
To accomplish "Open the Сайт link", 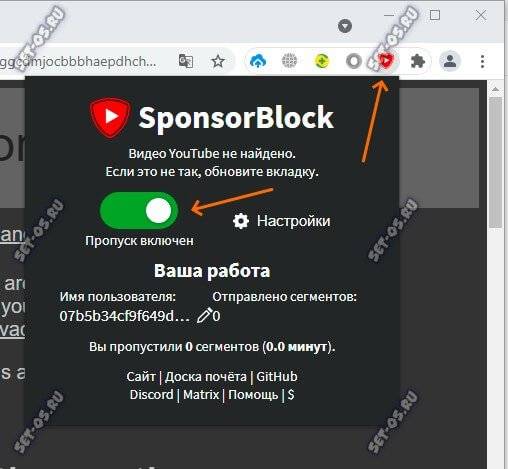I will (141, 377).
